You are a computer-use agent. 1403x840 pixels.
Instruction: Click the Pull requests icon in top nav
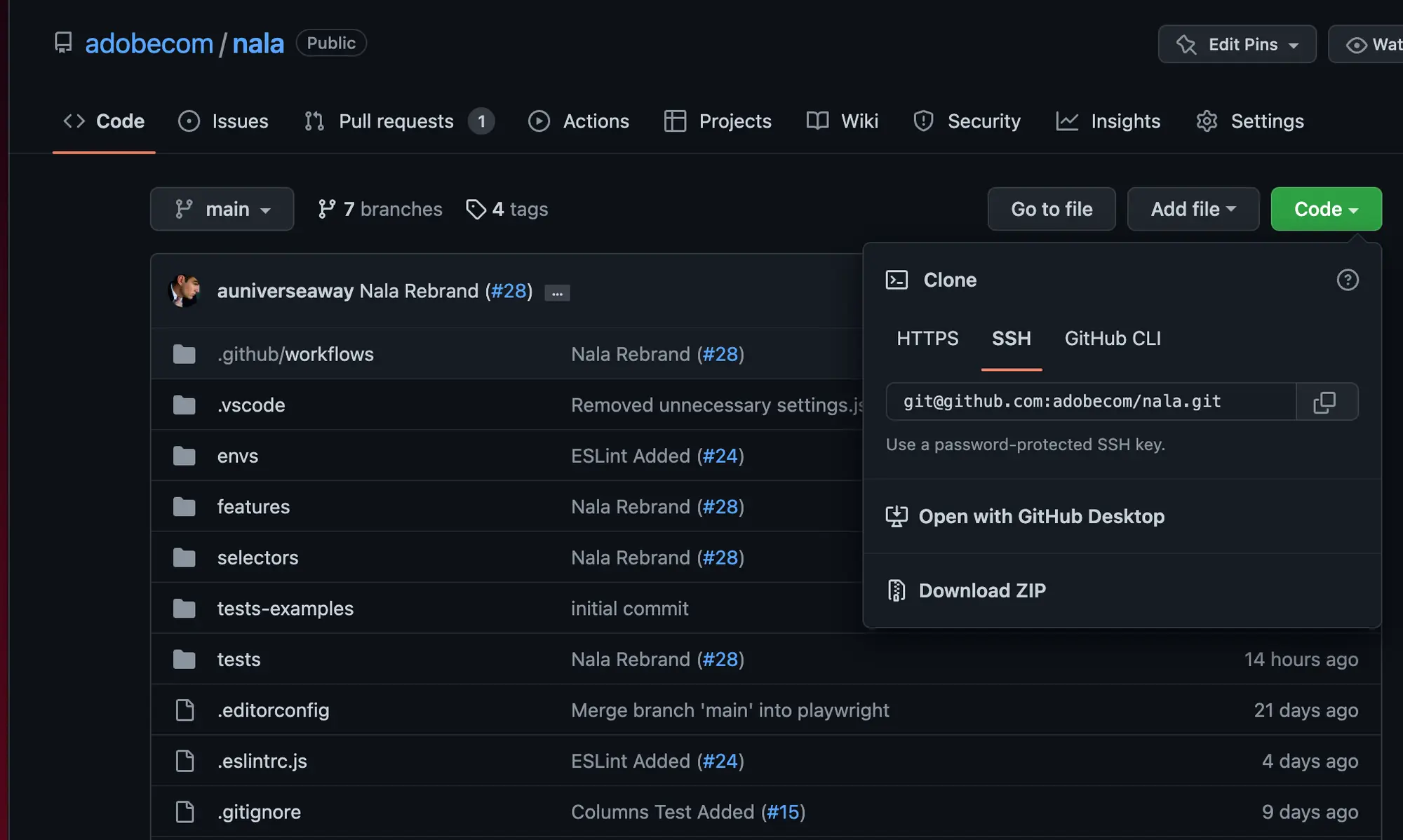click(x=314, y=120)
